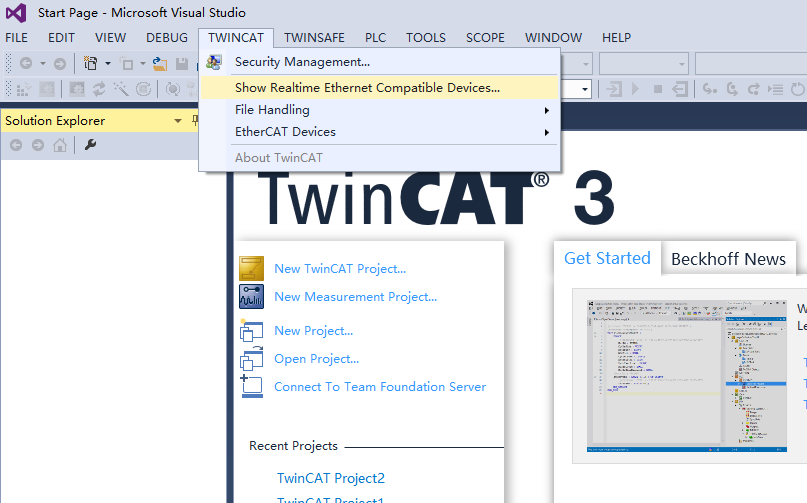Click the Add New Item toolbar icon
The width and height of the screenshot is (807, 503).
(x=127, y=63)
